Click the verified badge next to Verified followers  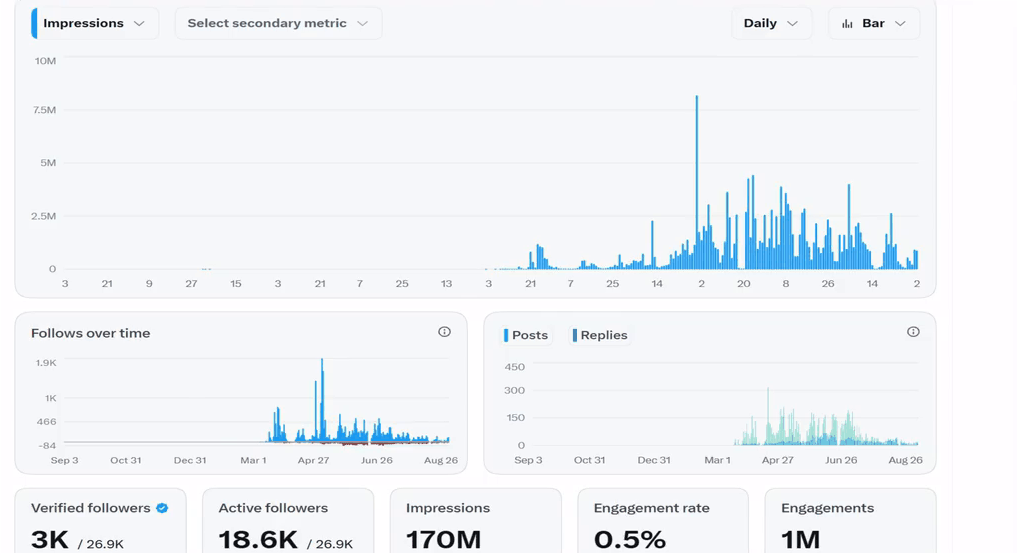coord(162,508)
